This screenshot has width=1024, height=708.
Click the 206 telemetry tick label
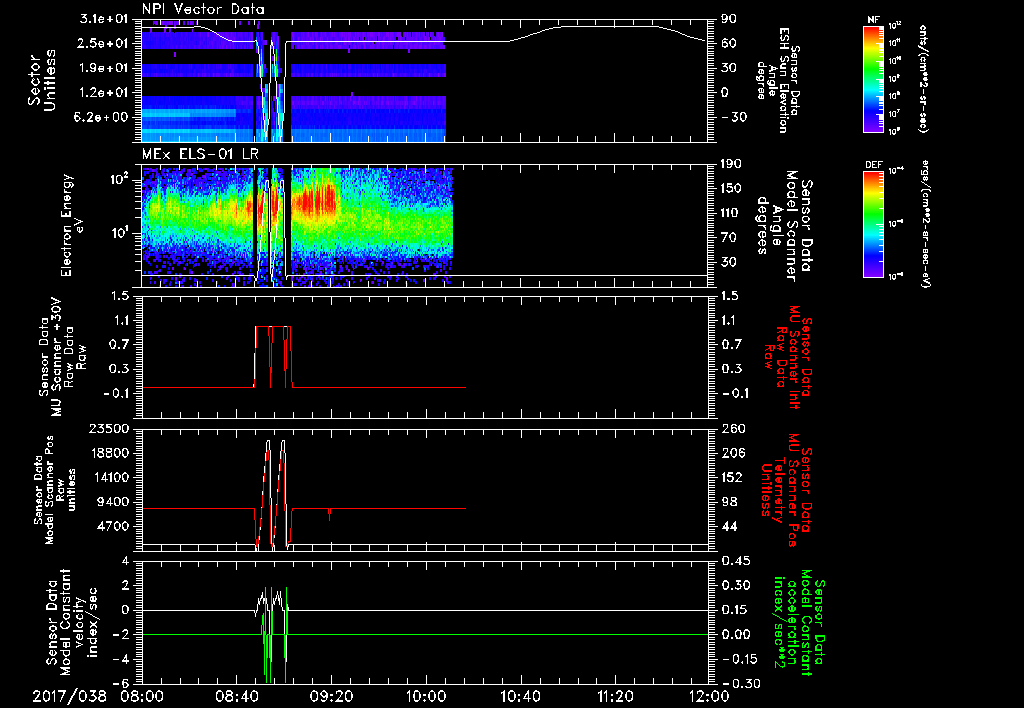(x=734, y=453)
